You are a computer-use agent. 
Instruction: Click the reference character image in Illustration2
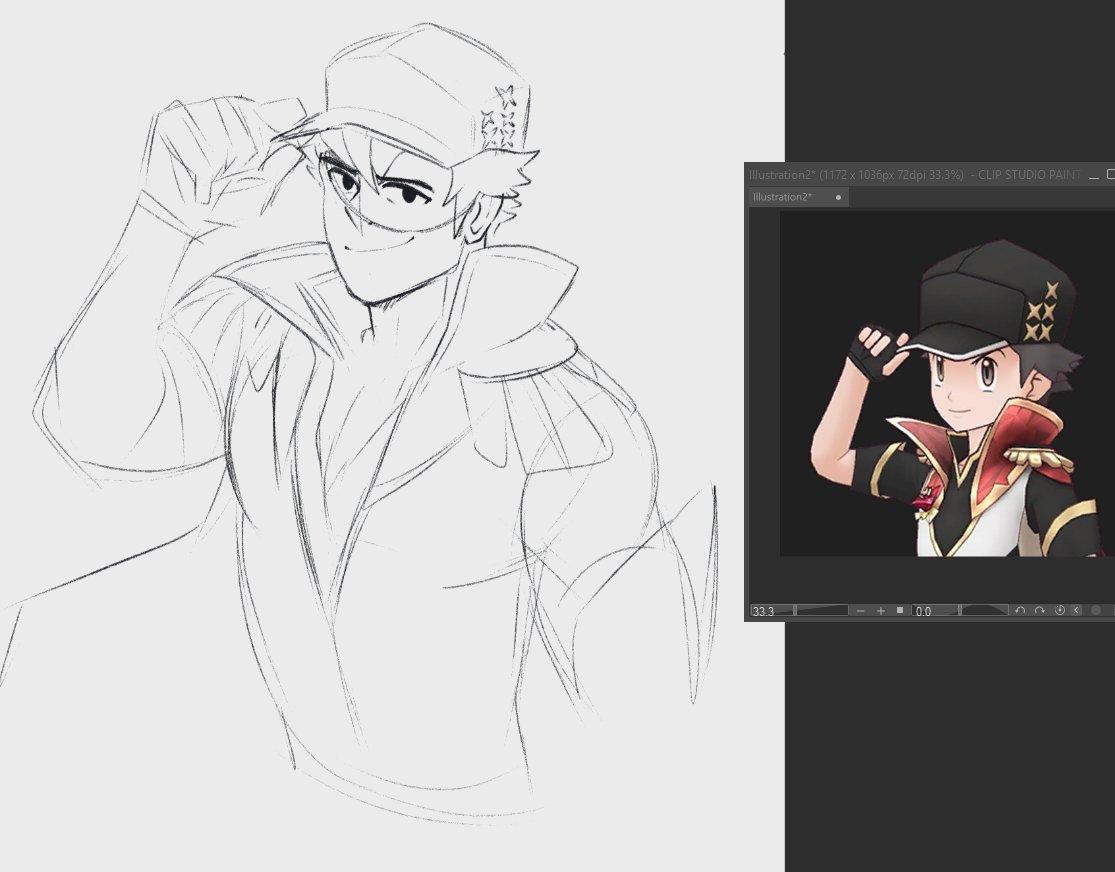(x=949, y=384)
